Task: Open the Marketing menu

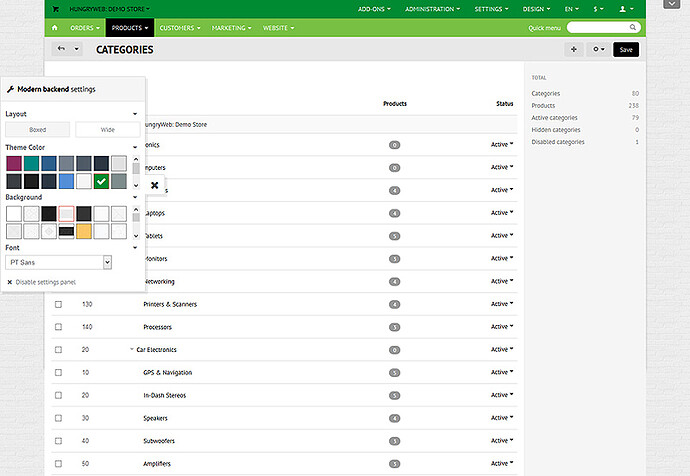Action: click(231, 28)
